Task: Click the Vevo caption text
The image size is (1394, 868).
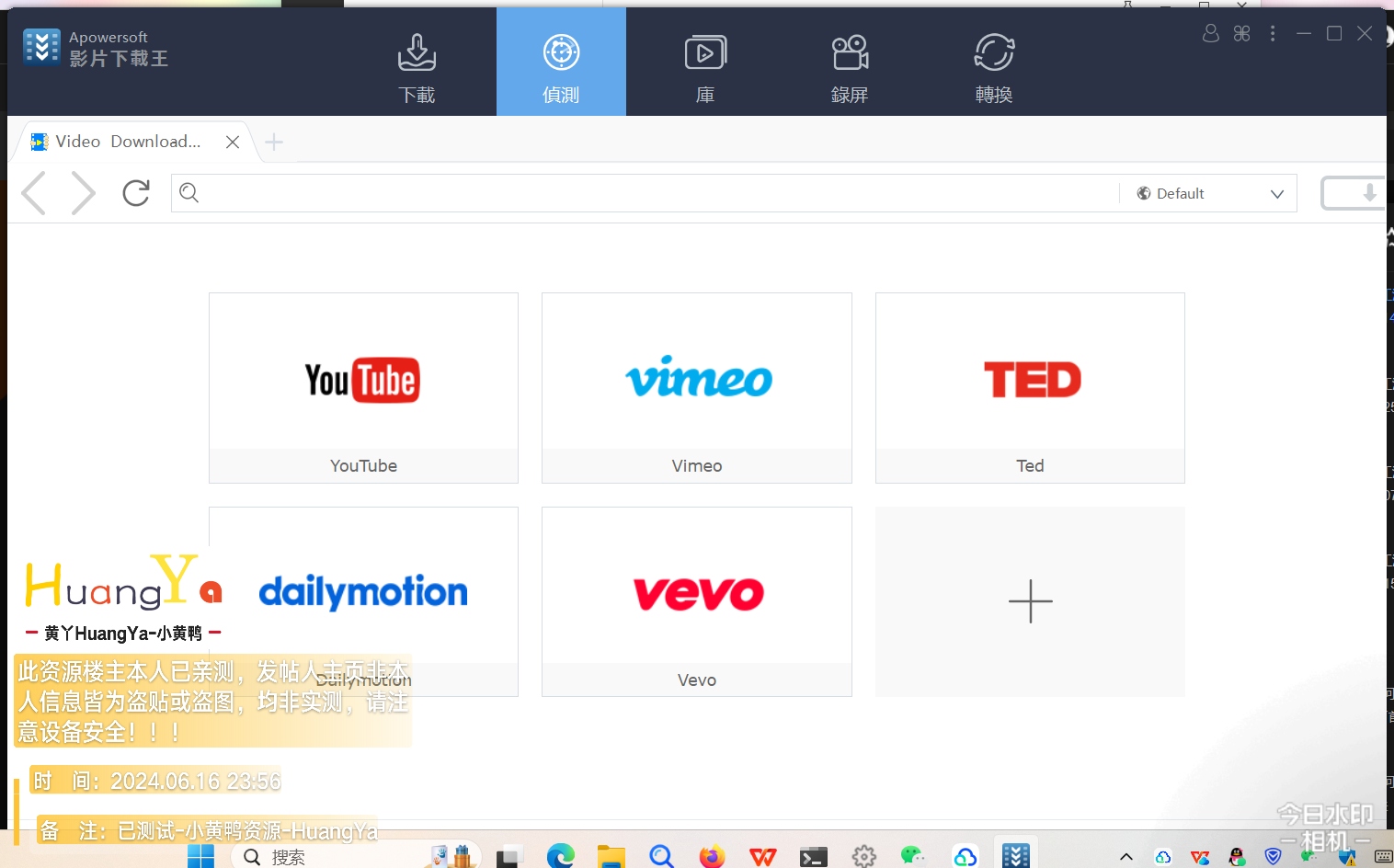Action: click(x=697, y=680)
